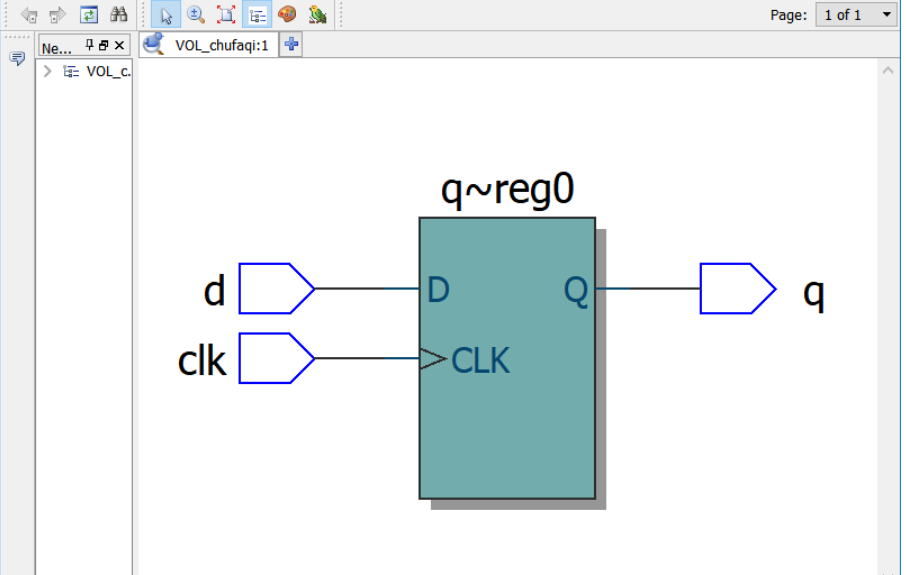Select the d input pin symbol

click(x=276, y=289)
